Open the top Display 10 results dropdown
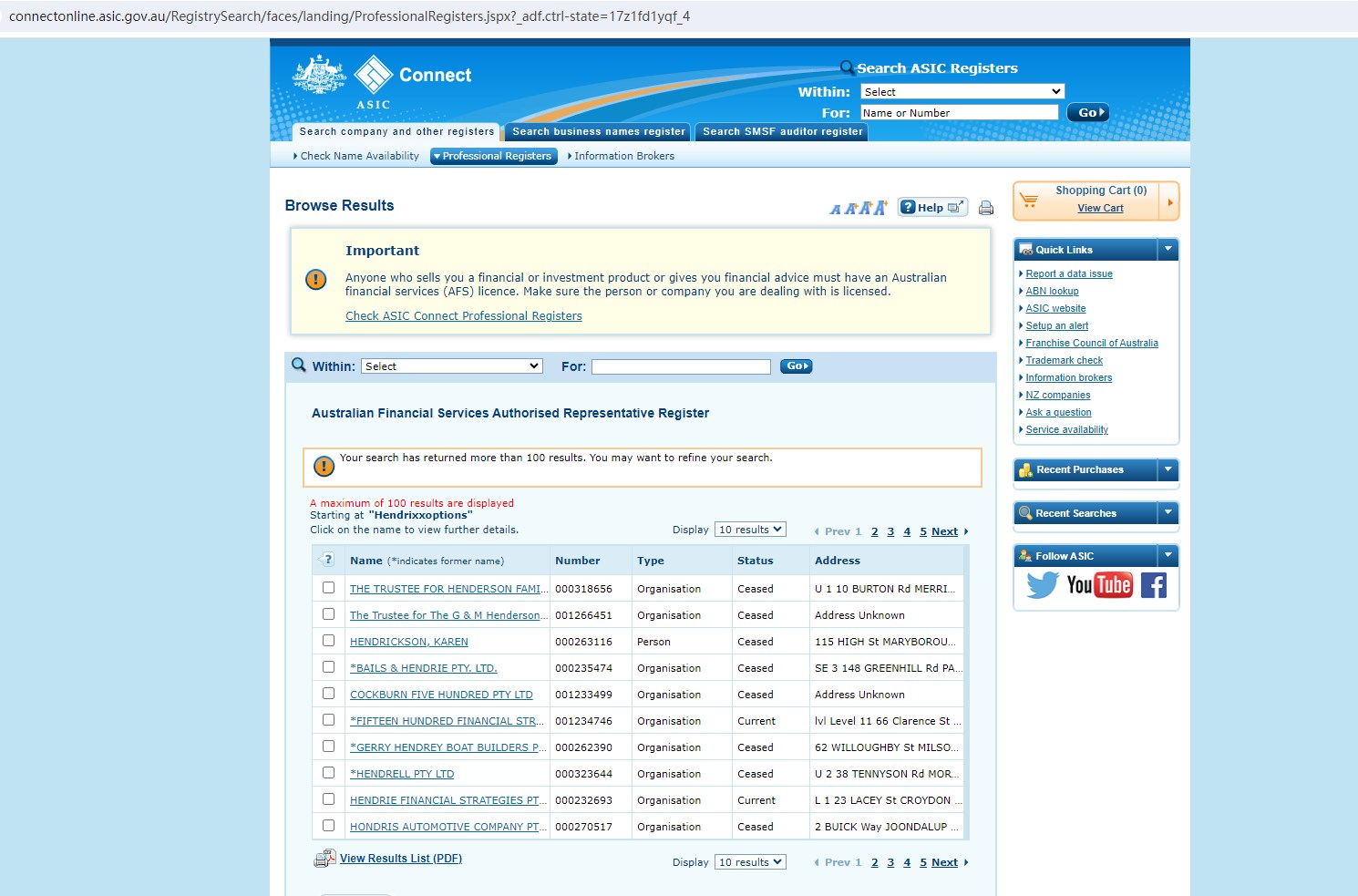Screen dimensions: 1358x896 [750, 530]
